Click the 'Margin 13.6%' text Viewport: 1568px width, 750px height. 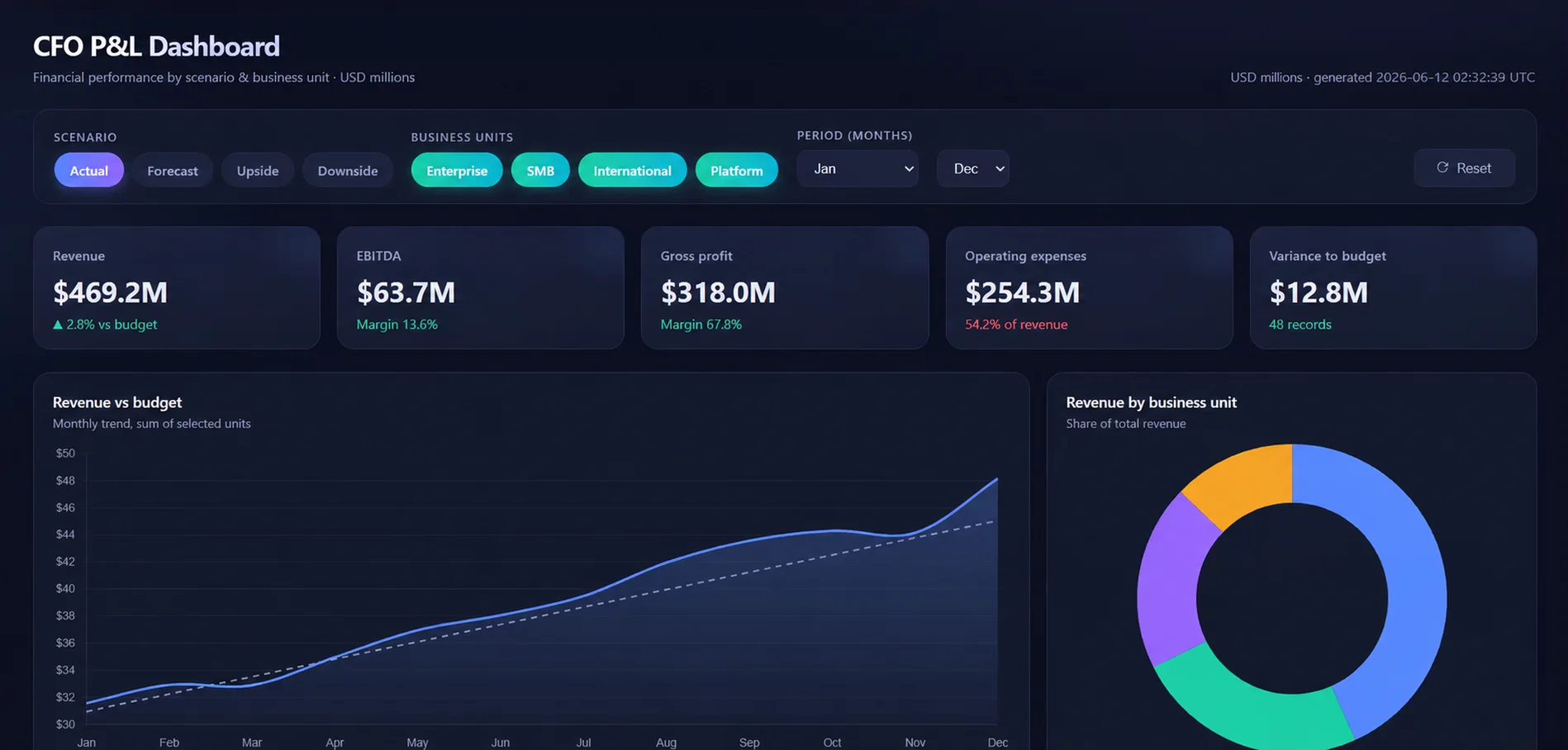[x=397, y=325]
